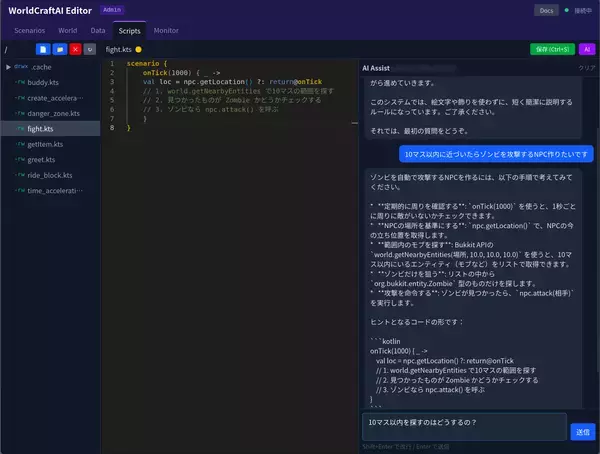Click code line 2 with onTick(1000)

181,73
